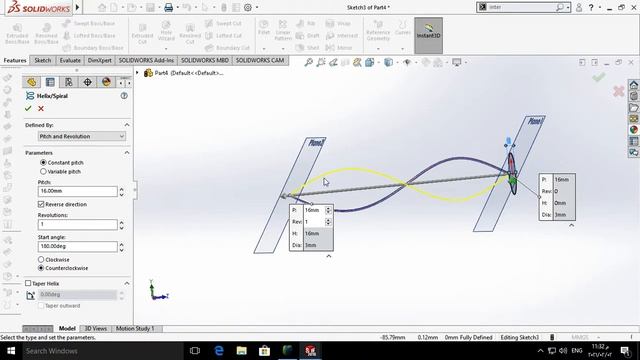Open the taskbar notification center icon
Screen dimensions: 640x360
tap(625, 351)
